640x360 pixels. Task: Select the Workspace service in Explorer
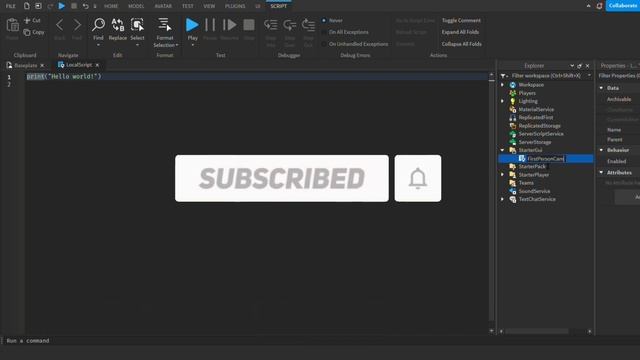point(531,85)
